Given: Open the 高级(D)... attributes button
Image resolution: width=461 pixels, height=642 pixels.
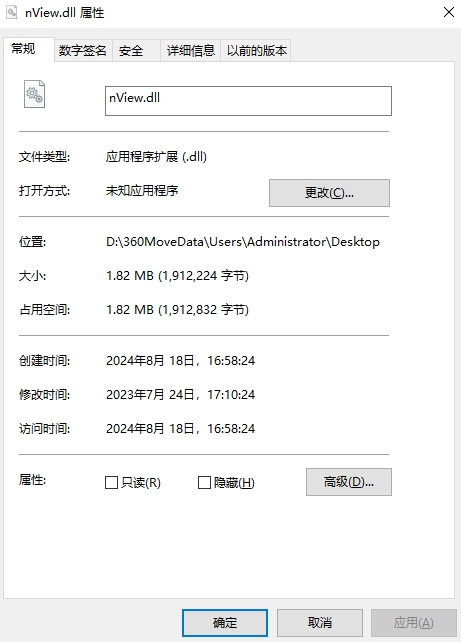Looking at the screenshot, I should pos(349,482).
